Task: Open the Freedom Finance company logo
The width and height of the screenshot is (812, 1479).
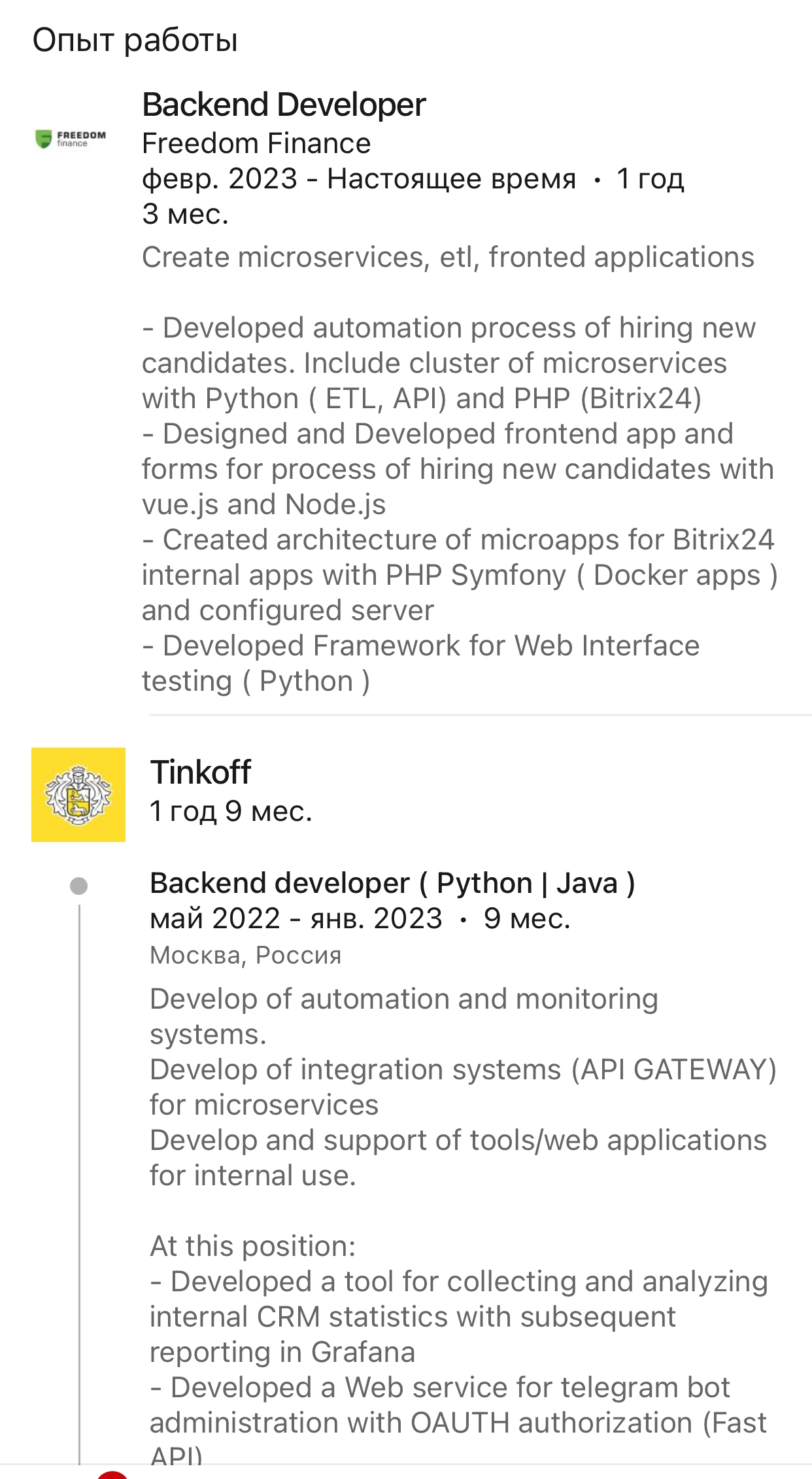Action: (71, 139)
